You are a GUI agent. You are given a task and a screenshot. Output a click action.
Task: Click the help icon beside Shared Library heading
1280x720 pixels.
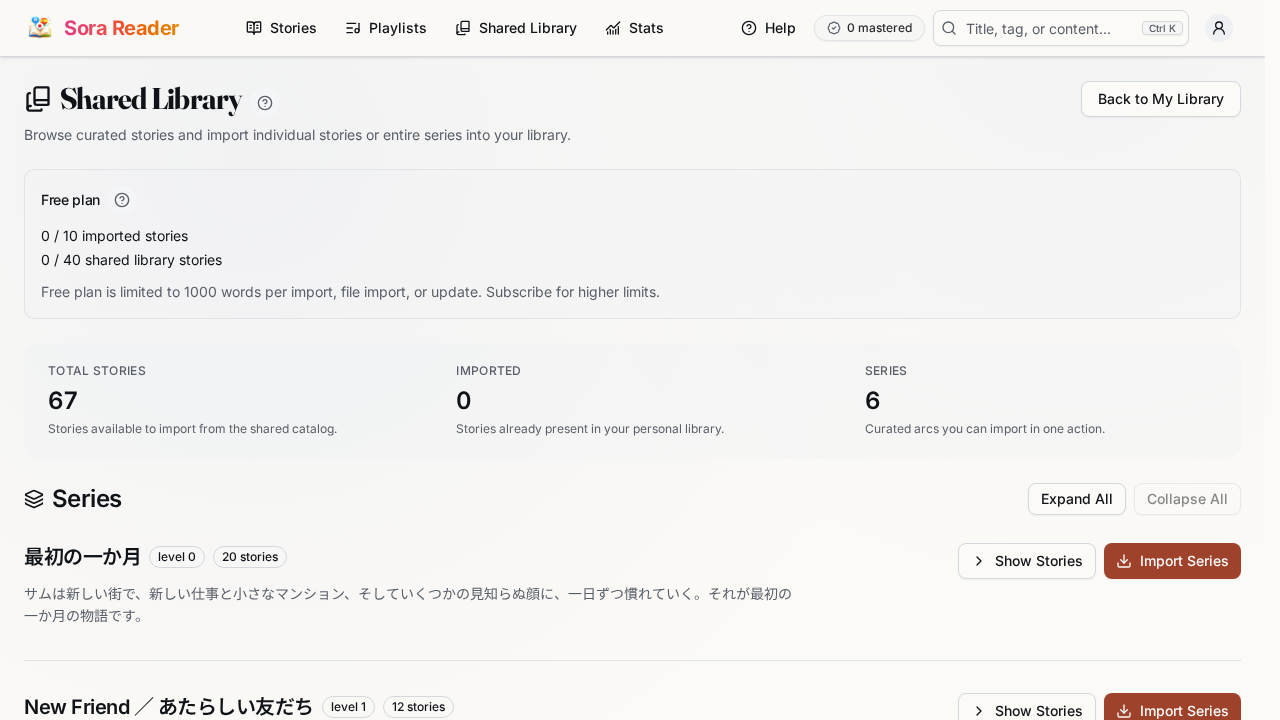click(265, 103)
